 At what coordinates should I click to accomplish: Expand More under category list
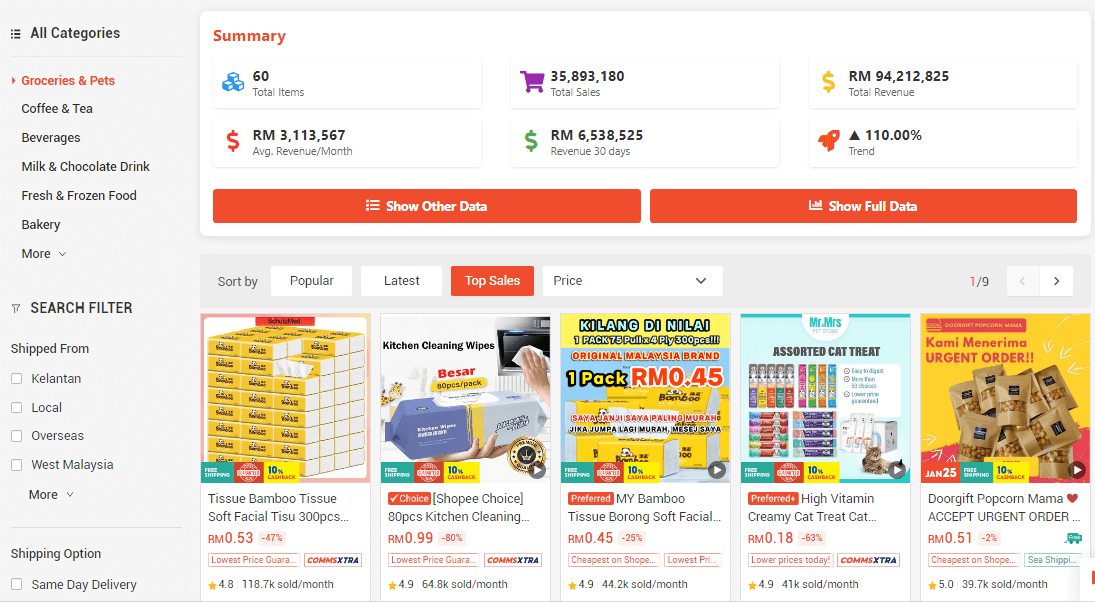(x=43, y=254)
